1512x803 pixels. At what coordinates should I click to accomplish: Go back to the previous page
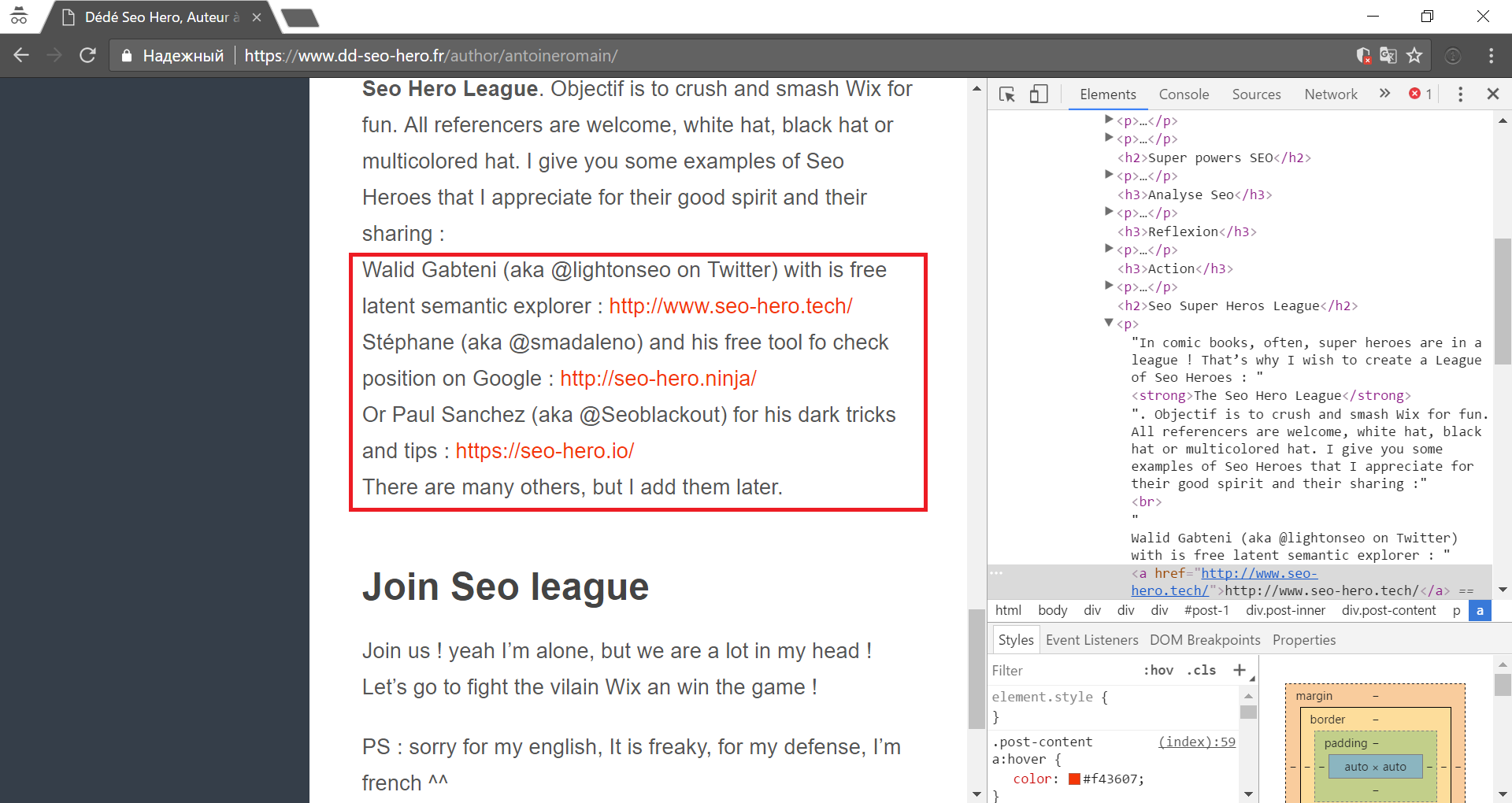pyautogui.click(x=21, y=55)
